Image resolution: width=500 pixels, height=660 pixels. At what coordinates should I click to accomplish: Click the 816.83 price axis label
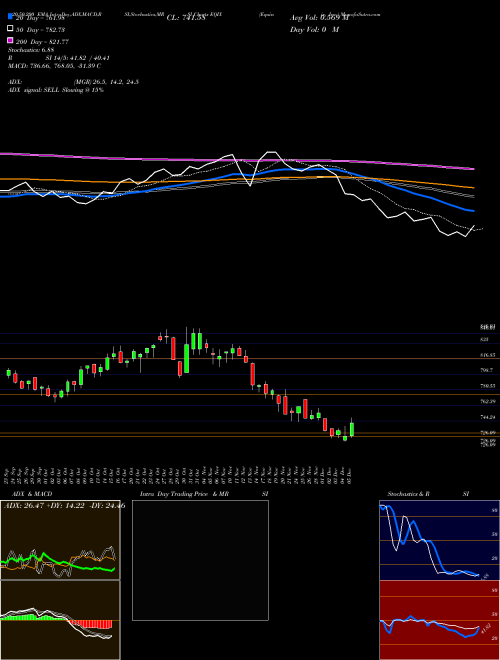point(488,355)
